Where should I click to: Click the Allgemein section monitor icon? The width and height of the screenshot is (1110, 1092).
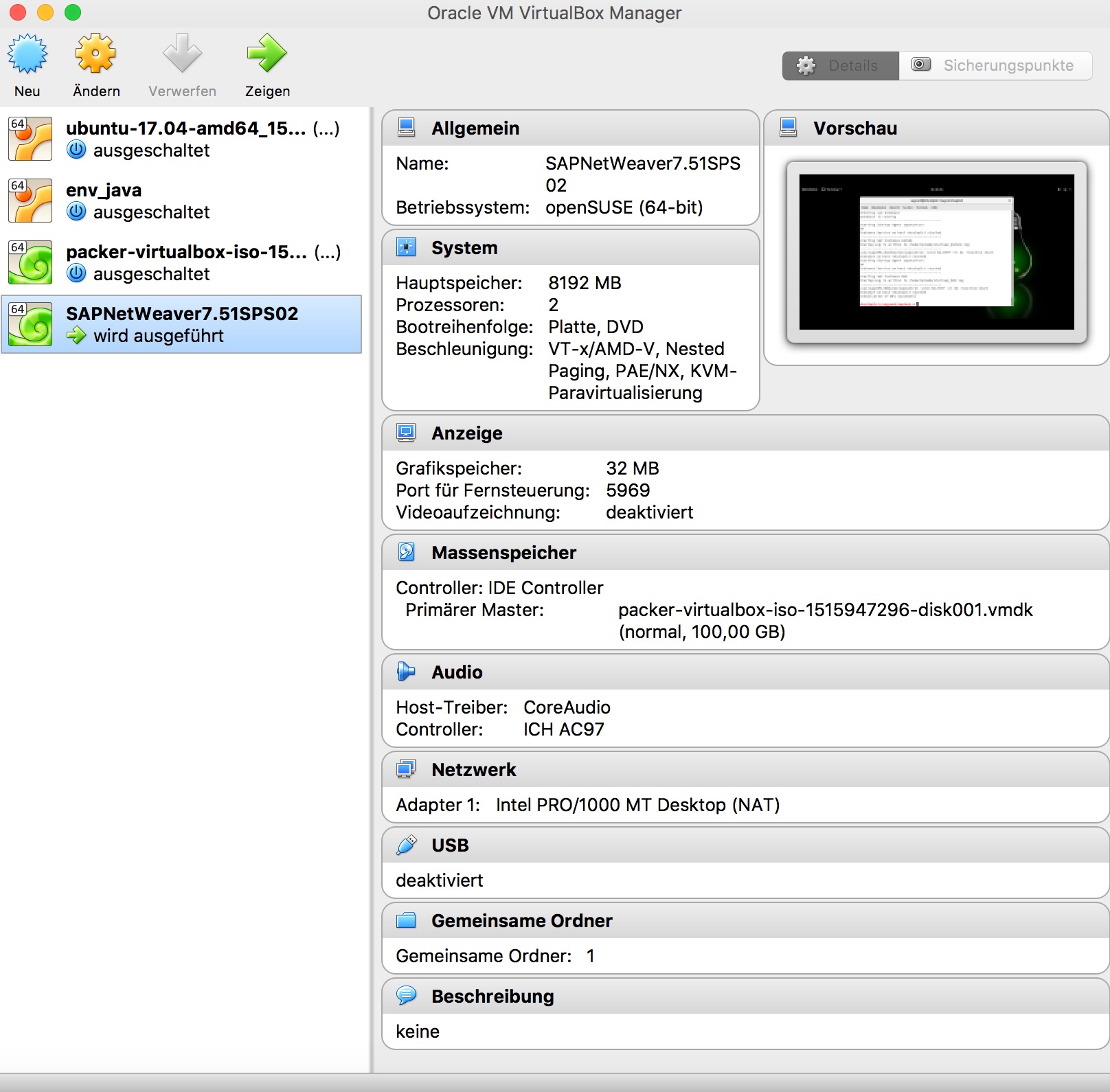[x=407, y=128]
